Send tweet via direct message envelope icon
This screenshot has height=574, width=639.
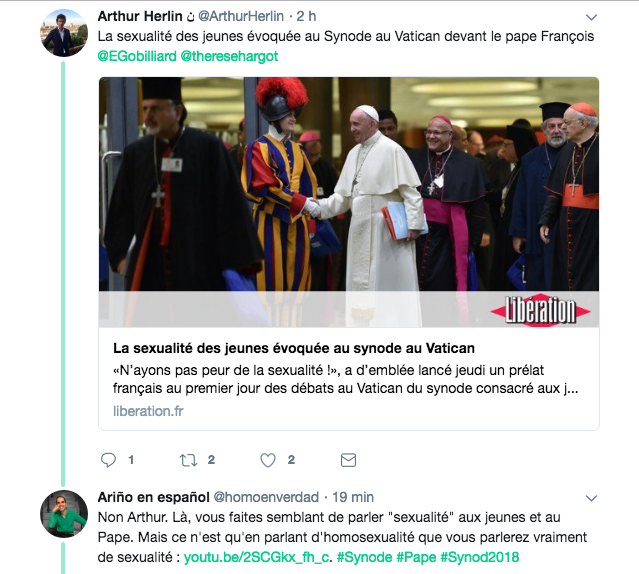pyautogui.click(x=348, y=460)
